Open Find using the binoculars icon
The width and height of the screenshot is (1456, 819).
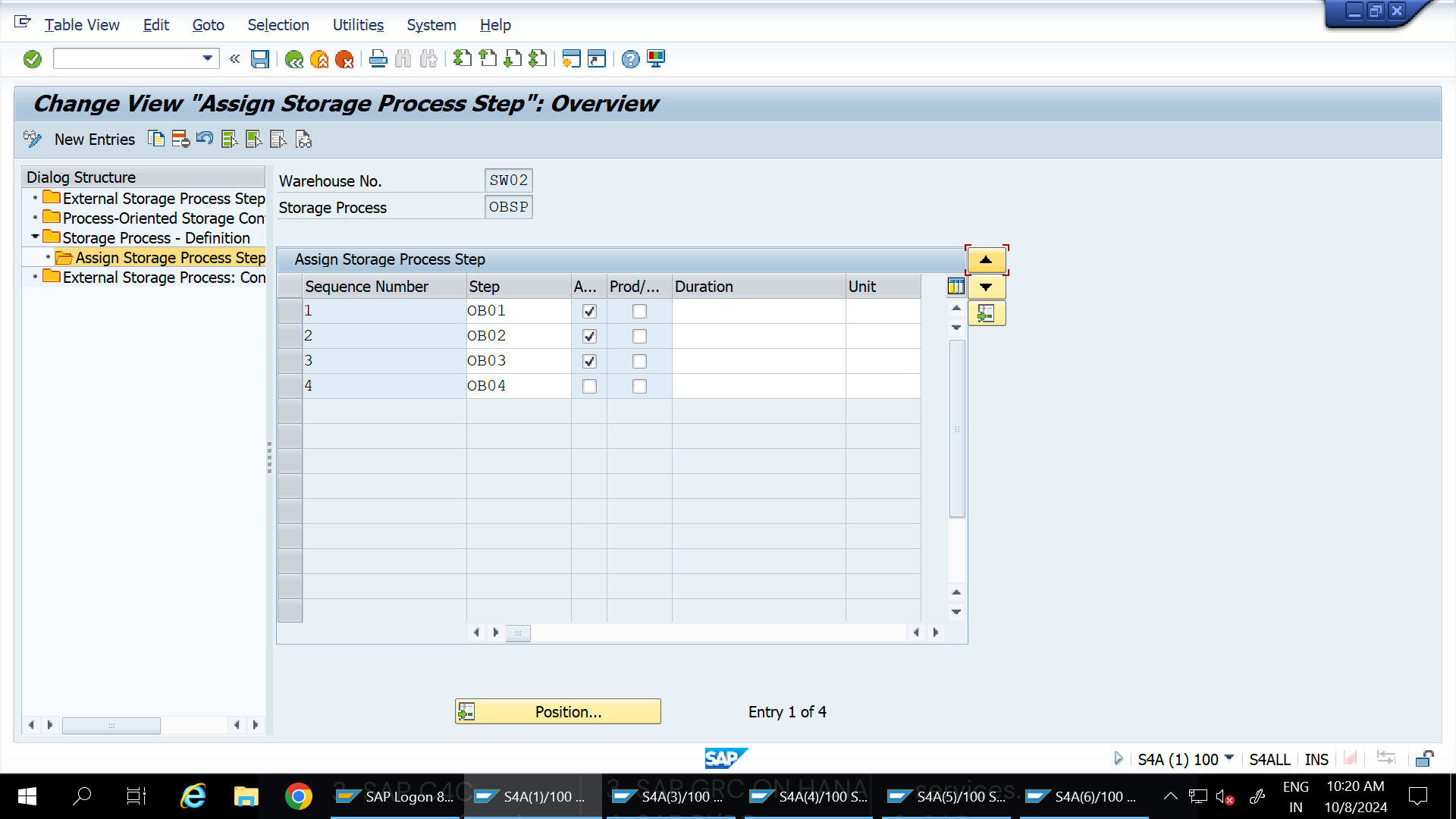pos(403,59)
